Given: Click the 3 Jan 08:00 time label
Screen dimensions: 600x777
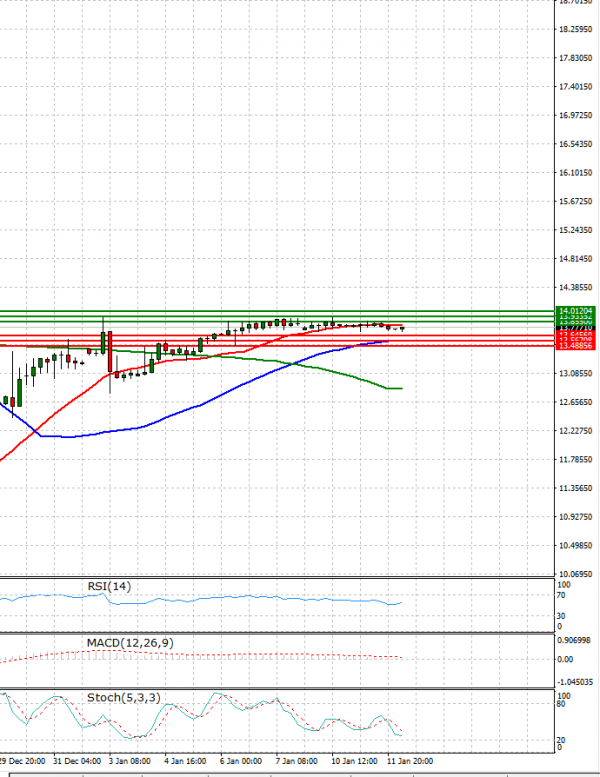Looking at the screenshot, I should [x=129, y=761].
